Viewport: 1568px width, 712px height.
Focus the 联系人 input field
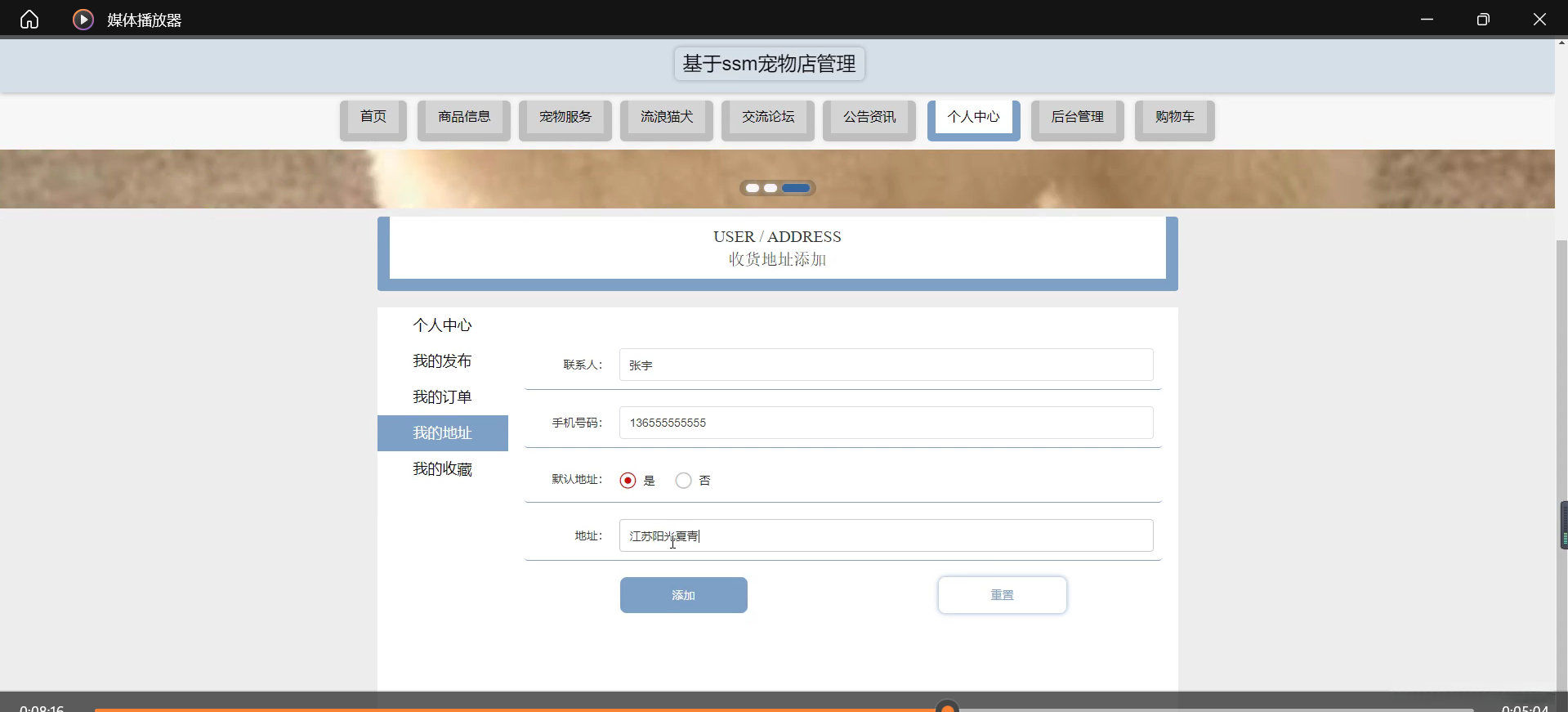coord(886,365)
